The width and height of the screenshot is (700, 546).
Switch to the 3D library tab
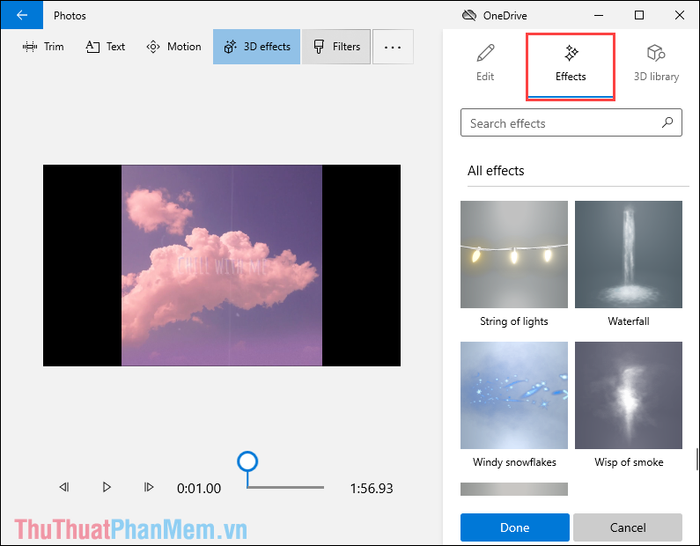point(656,63)
